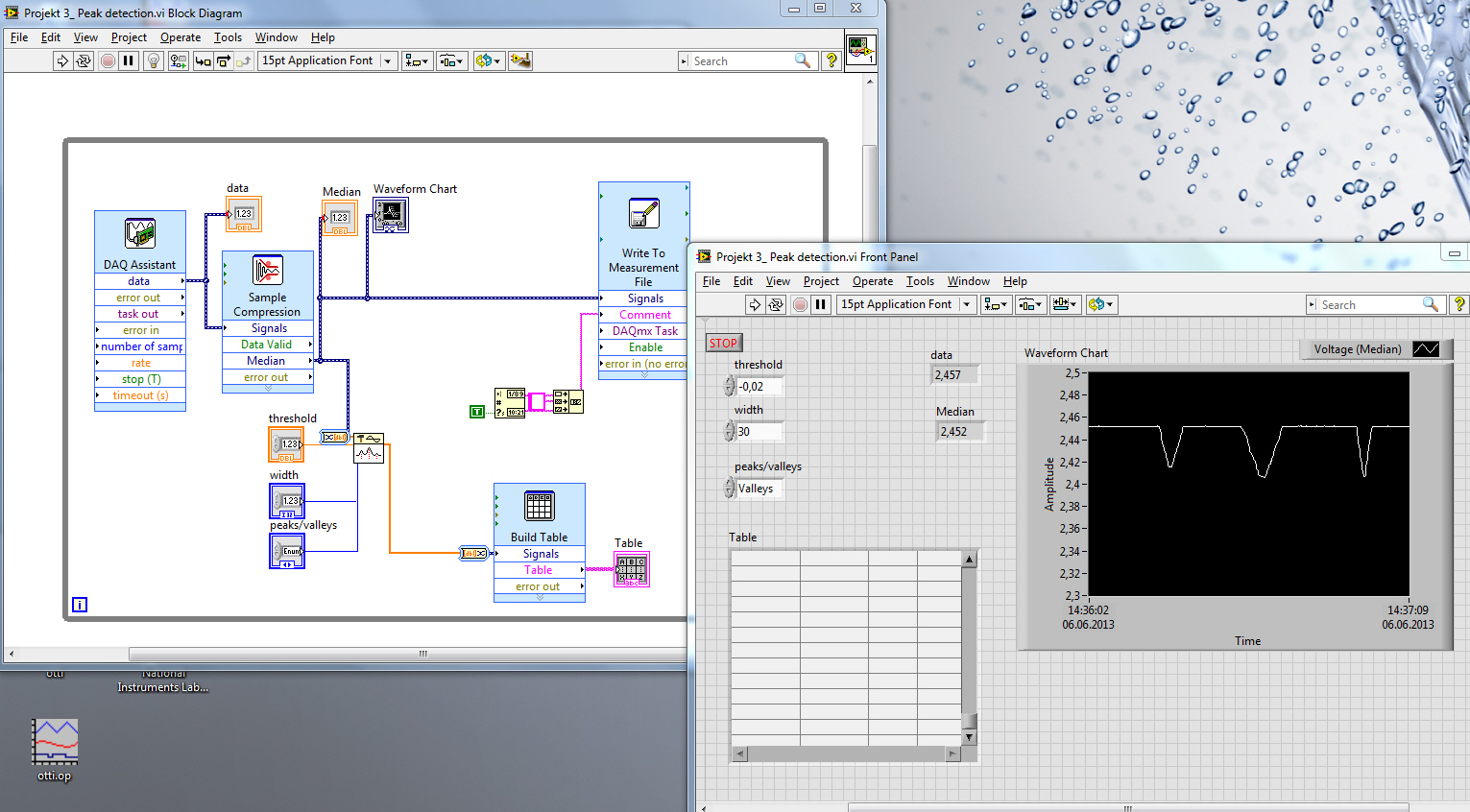Toggle Highlight Execution lightbulb

[153, 60]
